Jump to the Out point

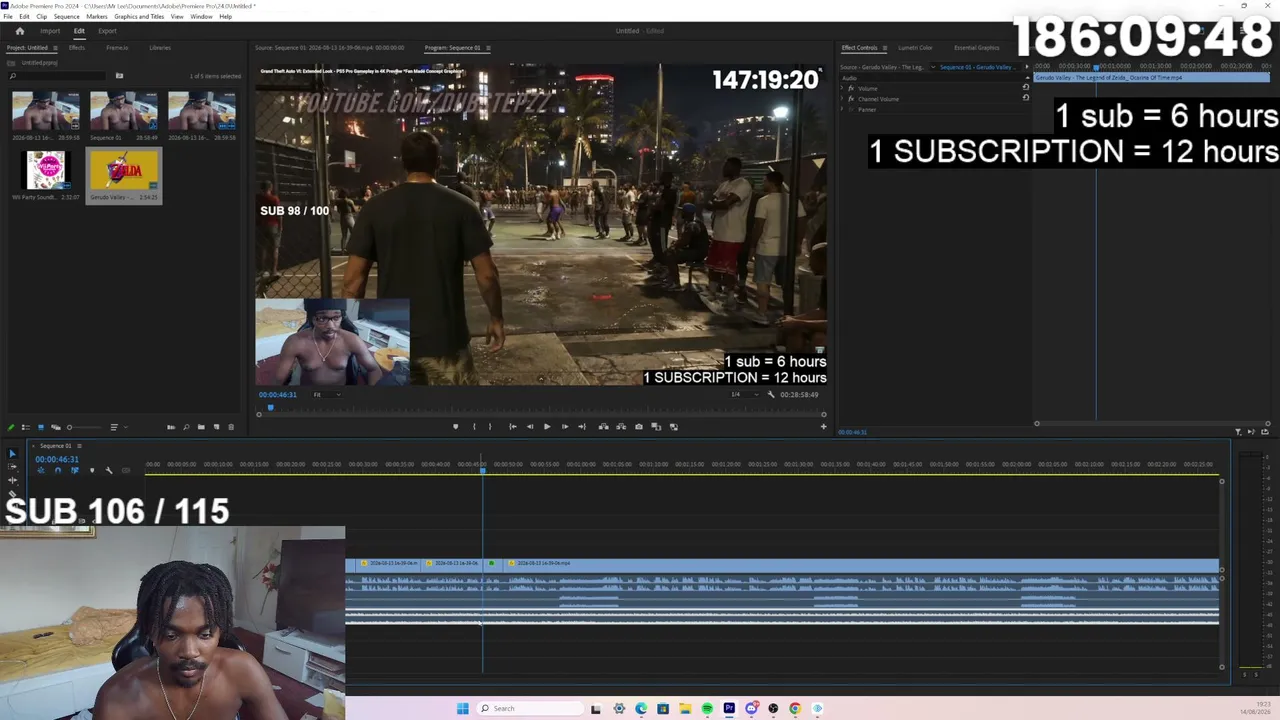point(582,427)
